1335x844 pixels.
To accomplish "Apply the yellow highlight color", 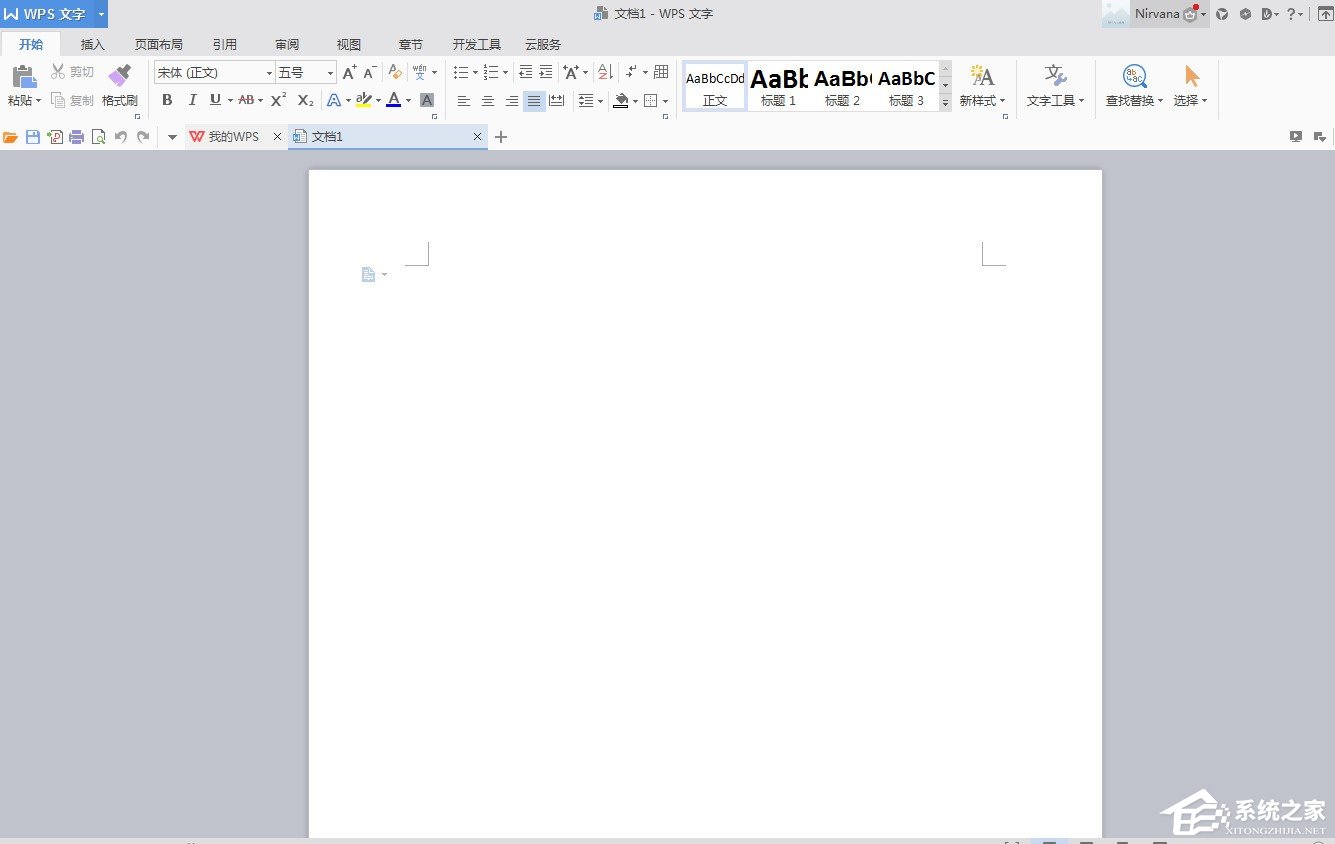I will tap(363, 100).
